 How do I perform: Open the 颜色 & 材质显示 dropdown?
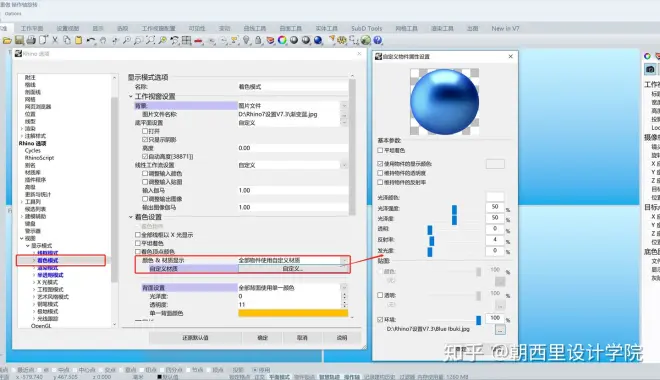click(x=344, y=260)
